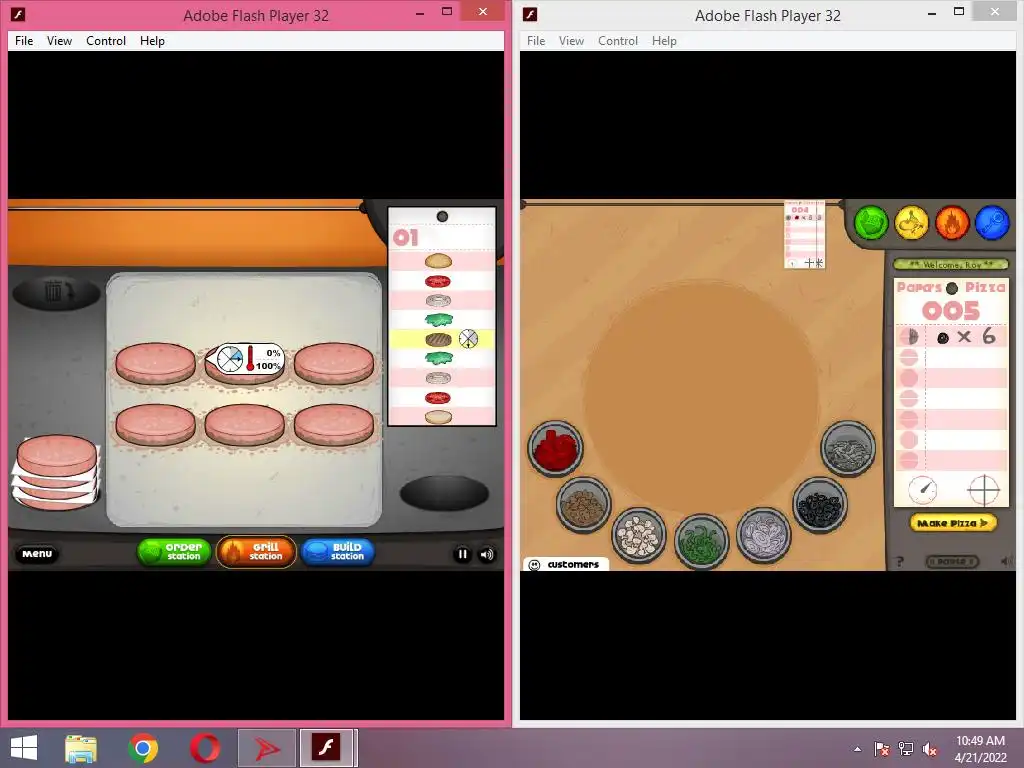Open the Help menu in the left Flash window
The image size is (1024, 768).
click(x=152, y=40)
